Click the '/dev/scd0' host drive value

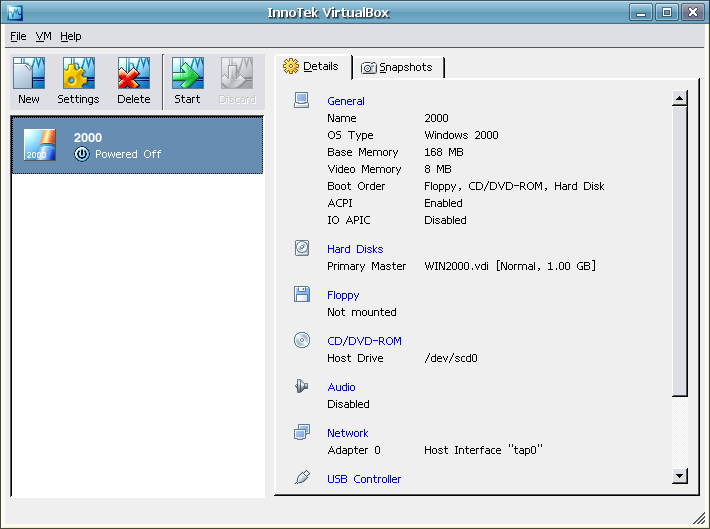pos(451,358)
